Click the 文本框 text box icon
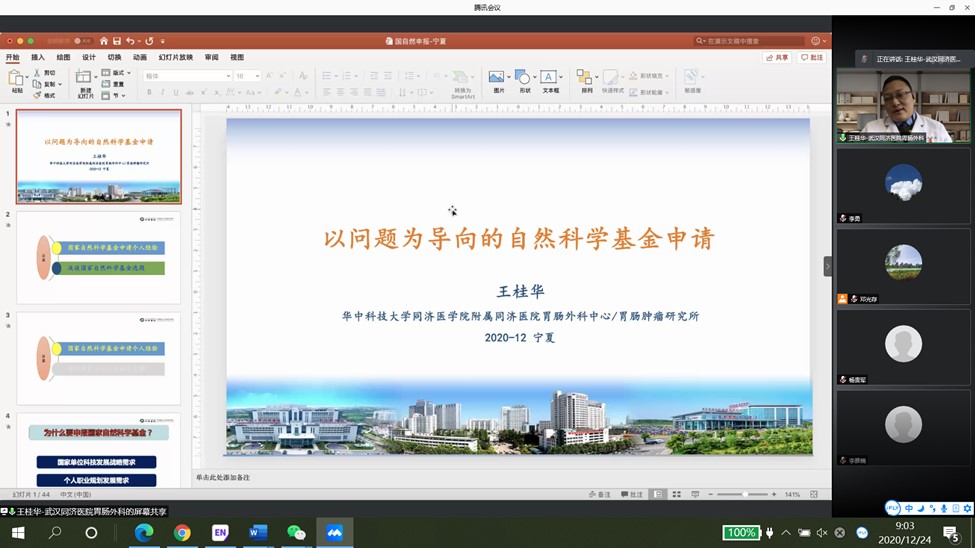The image size is (975, 548). [550, 81]
